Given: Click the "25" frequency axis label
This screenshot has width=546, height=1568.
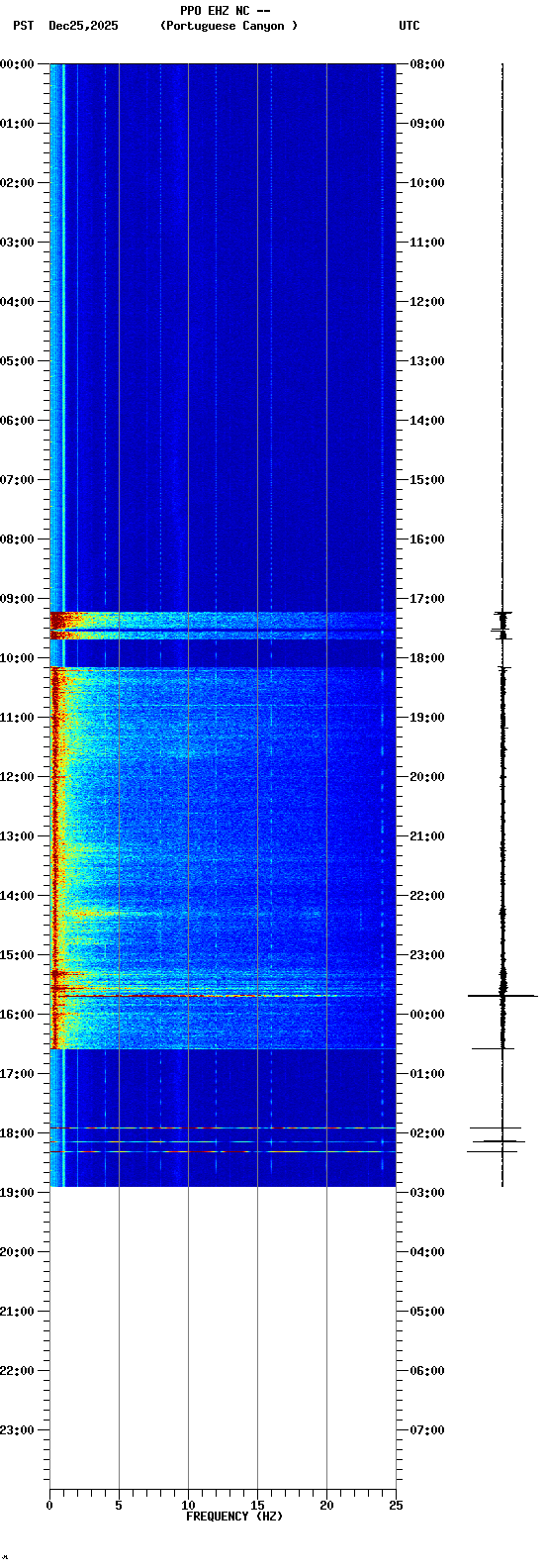Looking at the screenshot, I should [x=396, y=1506].
